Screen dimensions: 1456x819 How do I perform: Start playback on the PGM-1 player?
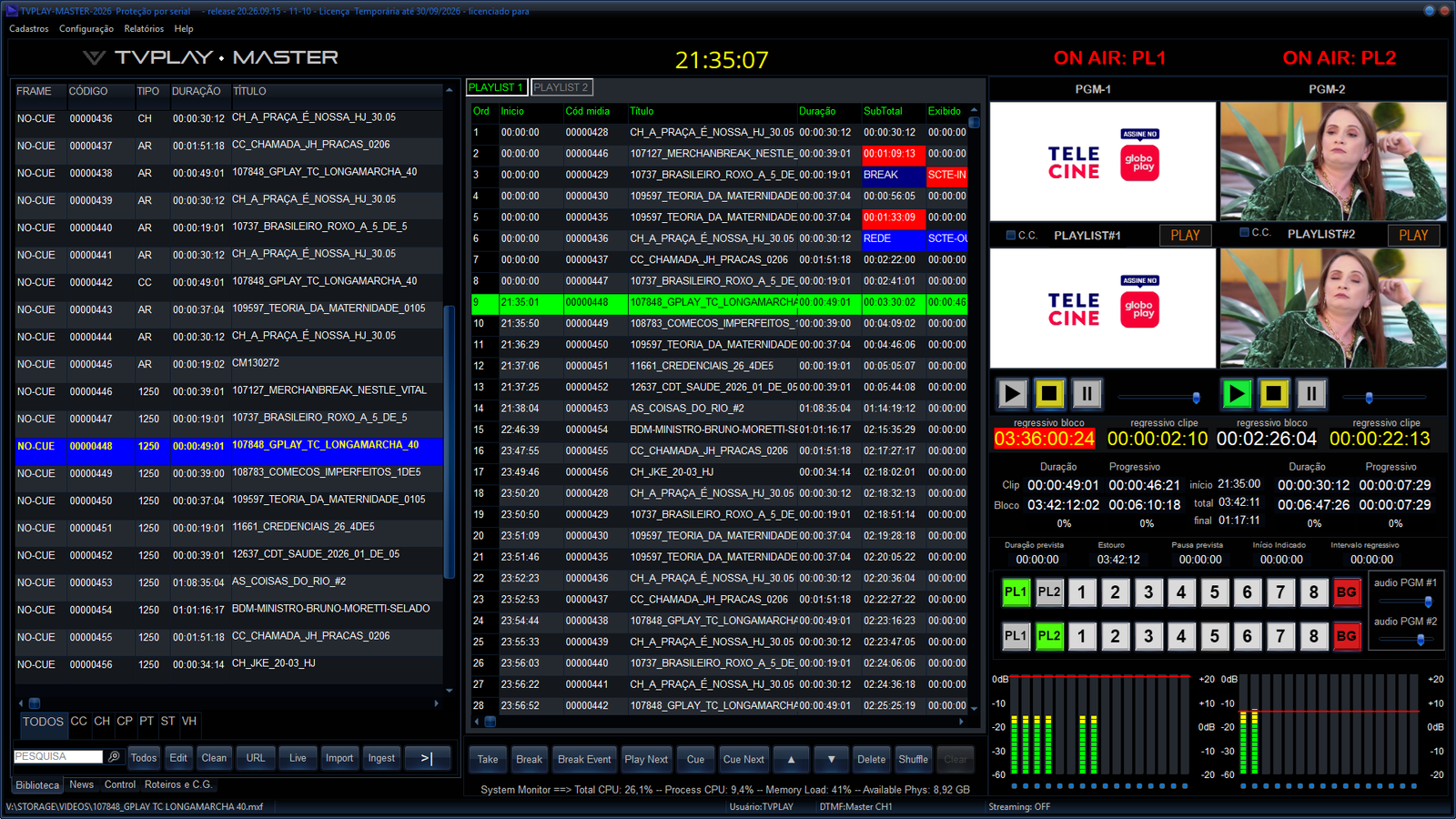pyautogui.click(x=1012, y=393)
